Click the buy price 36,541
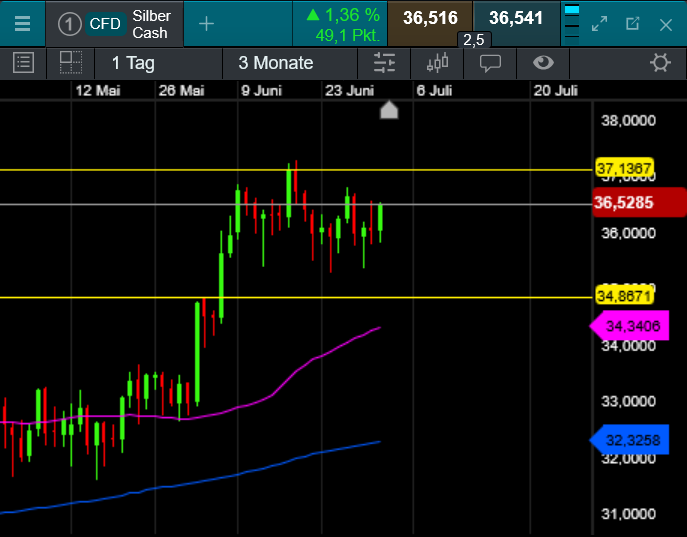This screenshot has height=537, width=687. point(515,18)
